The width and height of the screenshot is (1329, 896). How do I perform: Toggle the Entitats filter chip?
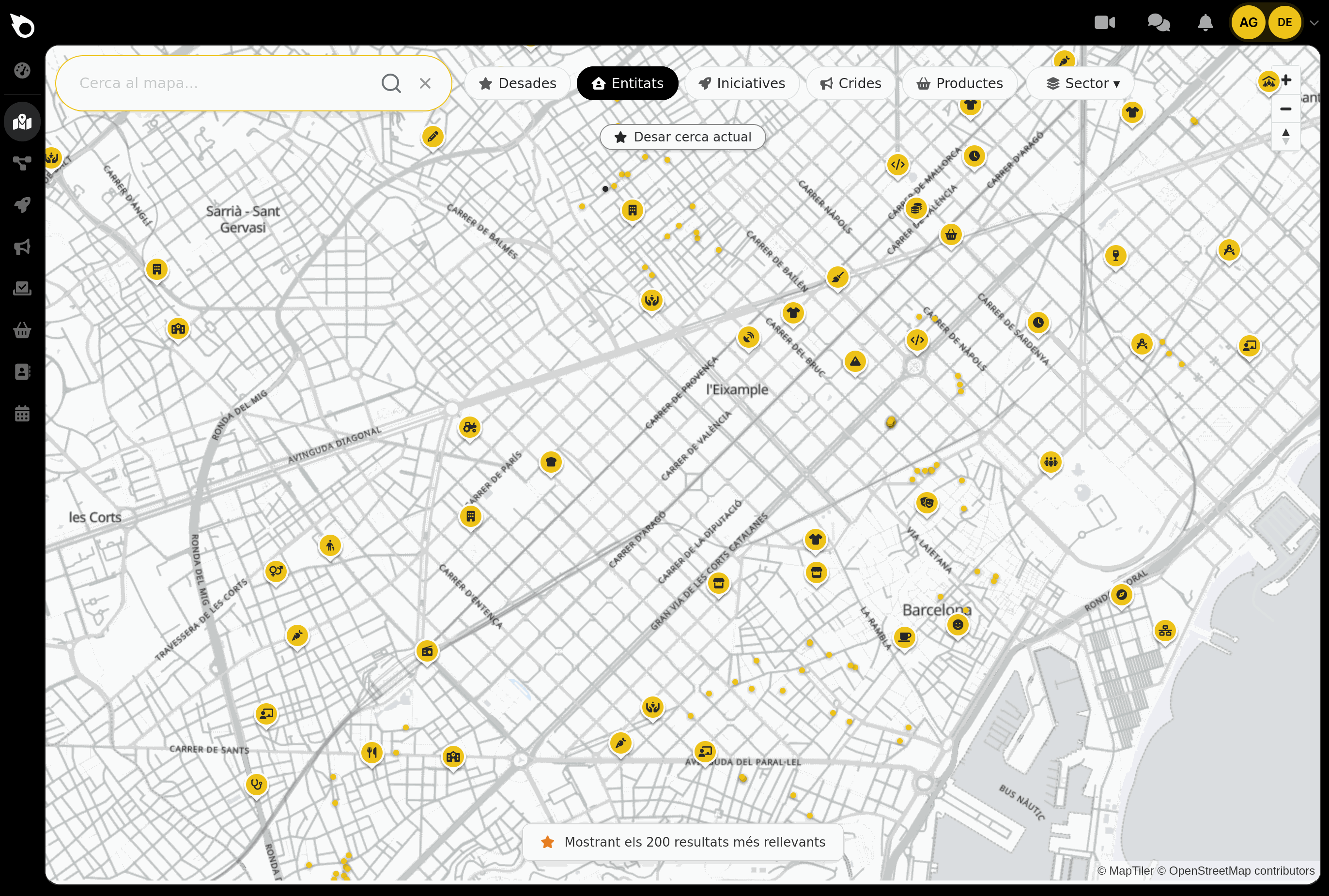click(627, 83)
